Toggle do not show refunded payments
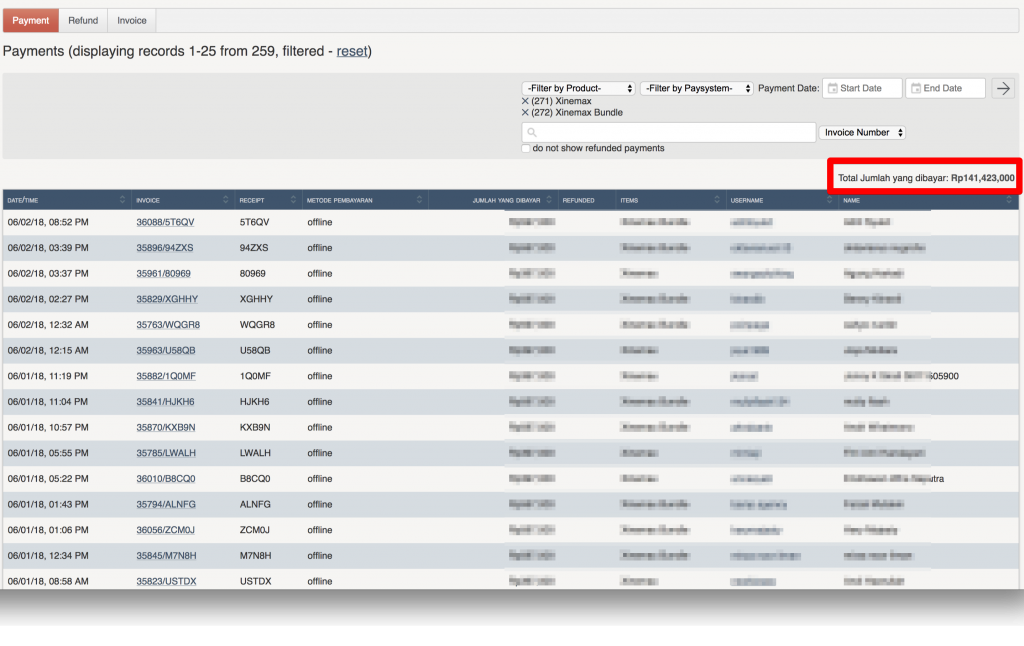 pos(526,149)
